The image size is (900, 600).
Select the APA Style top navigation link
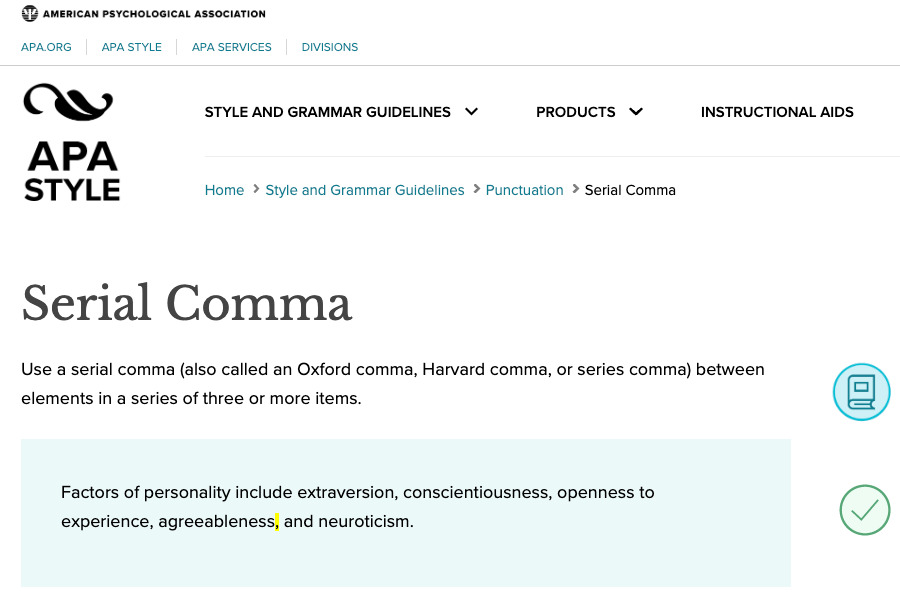tap(131, 47)
